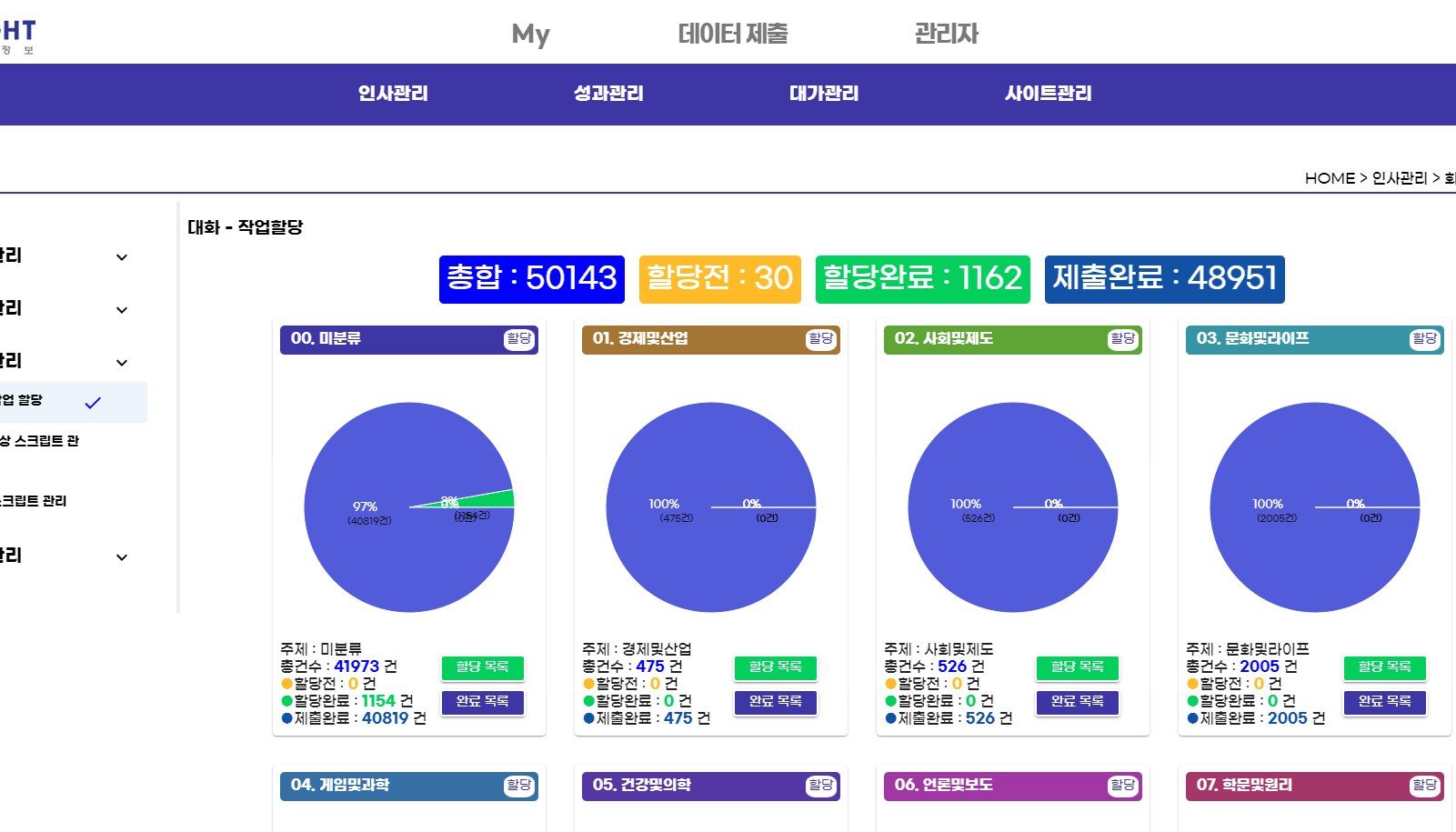Expand the second sidebar chevron
The image size is (1456, 832).
coord(122,310)
